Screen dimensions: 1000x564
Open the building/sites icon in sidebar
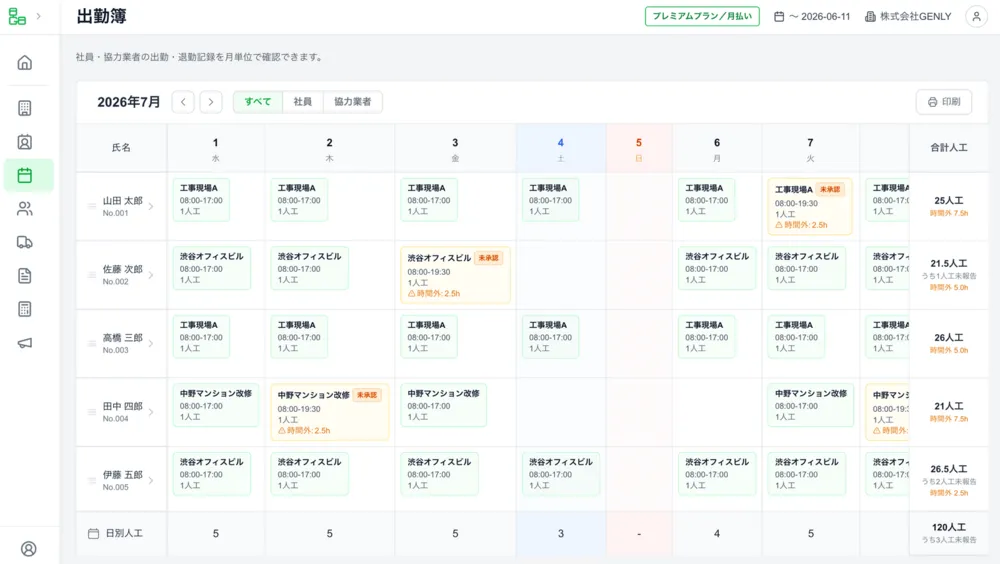click(25, 108)
